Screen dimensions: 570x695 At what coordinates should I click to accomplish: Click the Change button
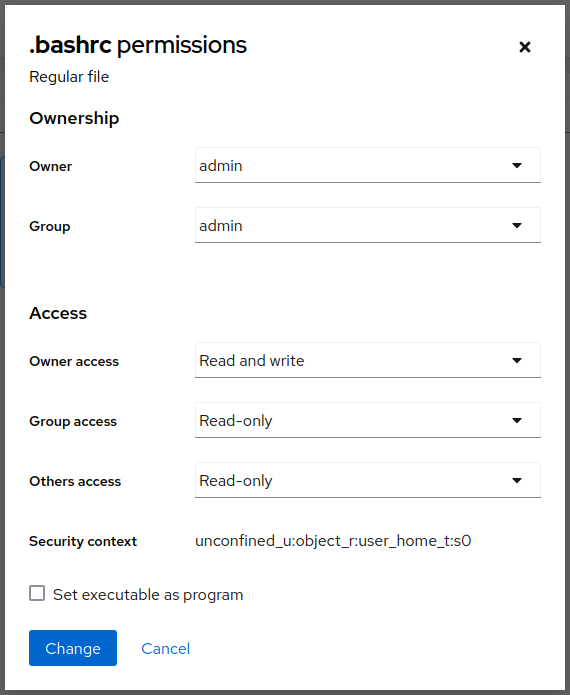(73, 648)
